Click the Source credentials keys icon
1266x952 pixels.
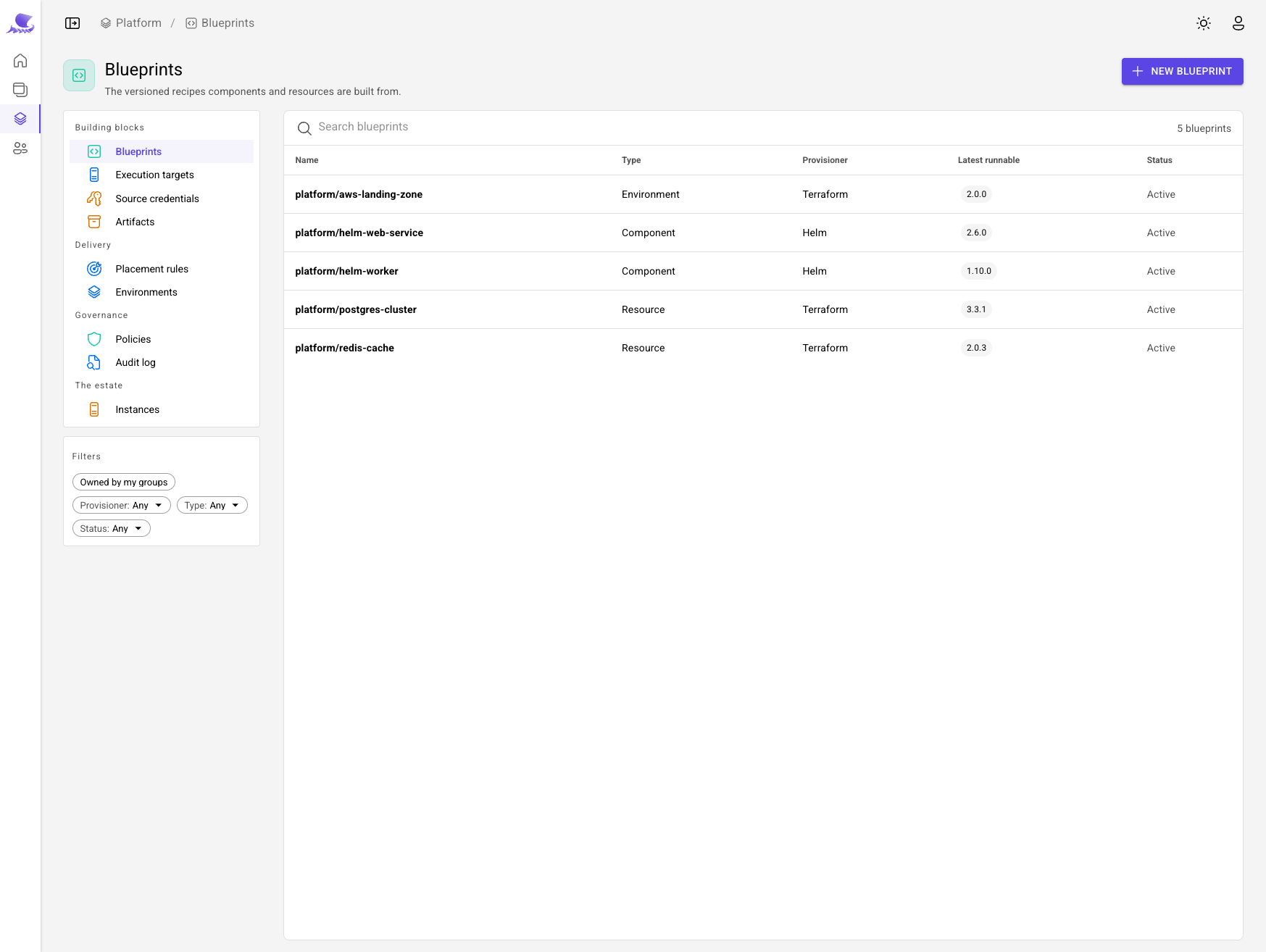94,199
